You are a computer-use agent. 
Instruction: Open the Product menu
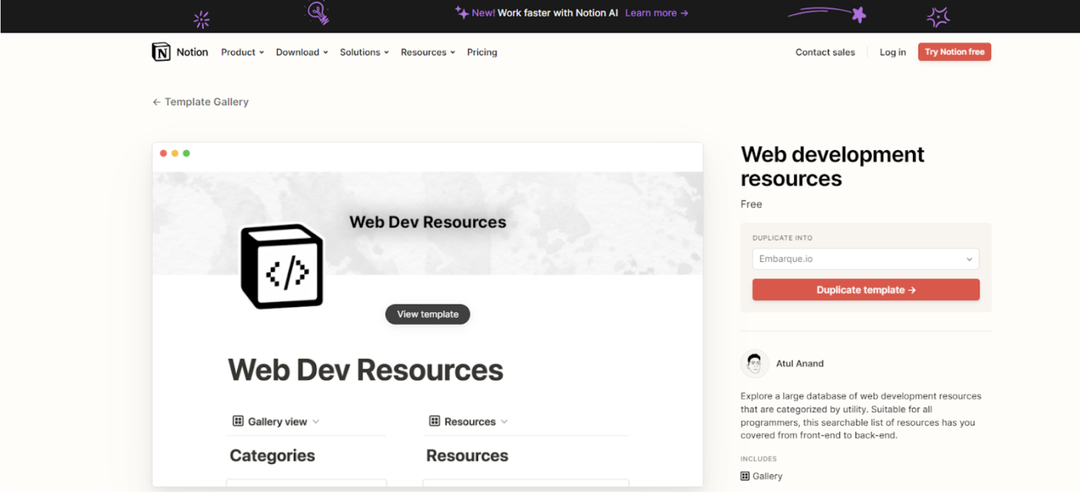tap(242, 52)
